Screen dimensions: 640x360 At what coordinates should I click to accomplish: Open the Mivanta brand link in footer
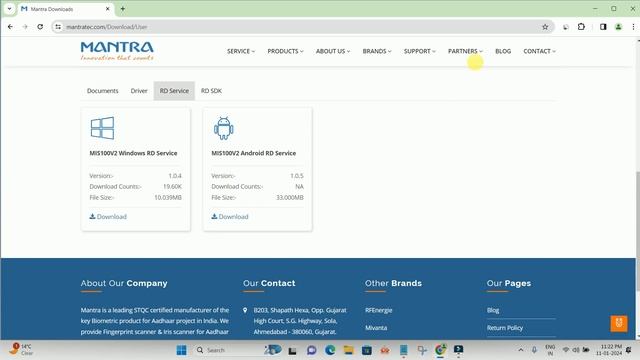point(376,328)
